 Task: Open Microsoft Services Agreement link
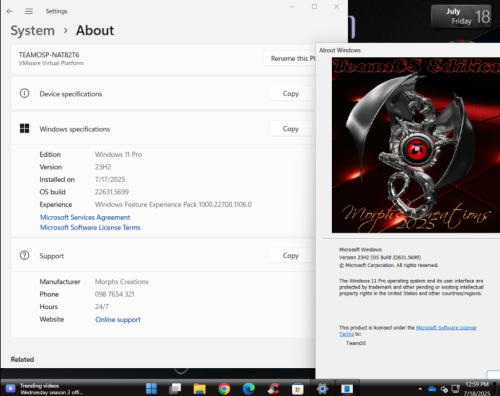[85, 217]
